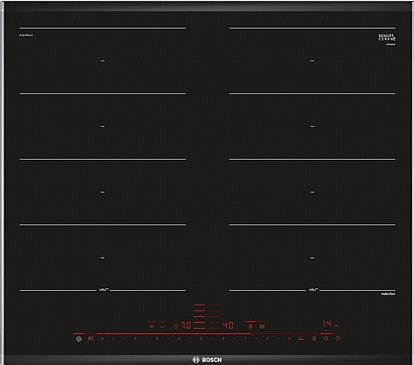
Task: Tap the main power on/off symbol
Action: coord(79,339)
